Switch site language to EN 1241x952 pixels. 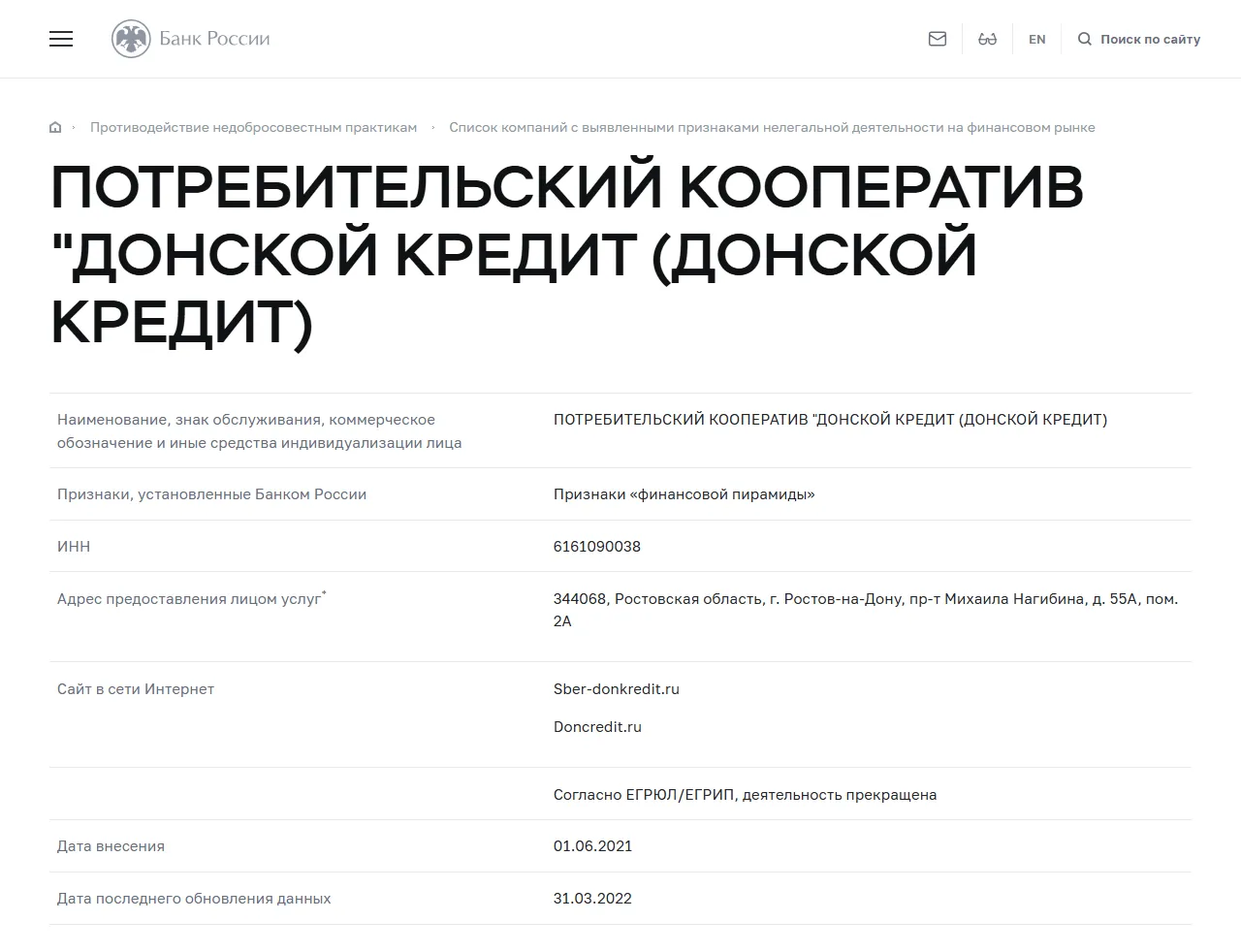click(x=1037, y=40)
